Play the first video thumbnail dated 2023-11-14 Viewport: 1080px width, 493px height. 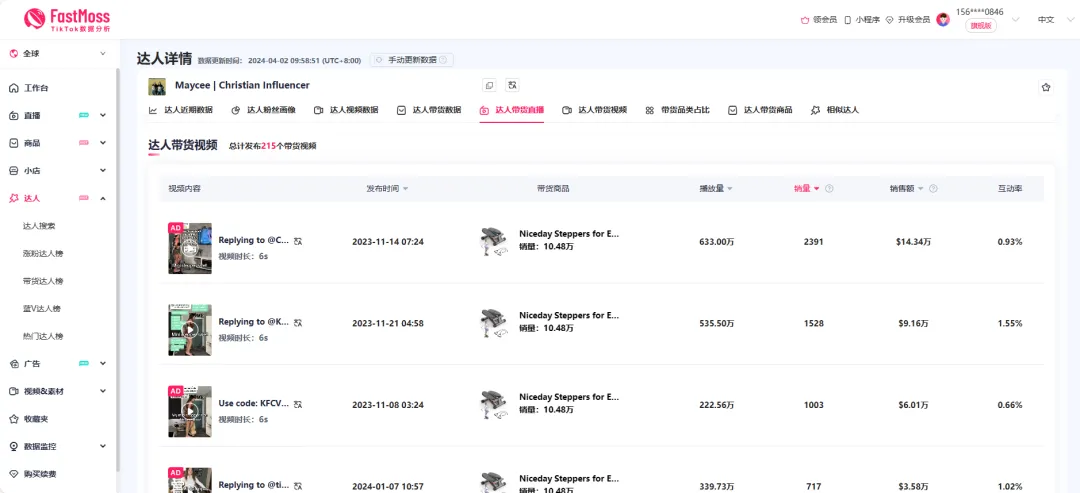tap(189, 248)
